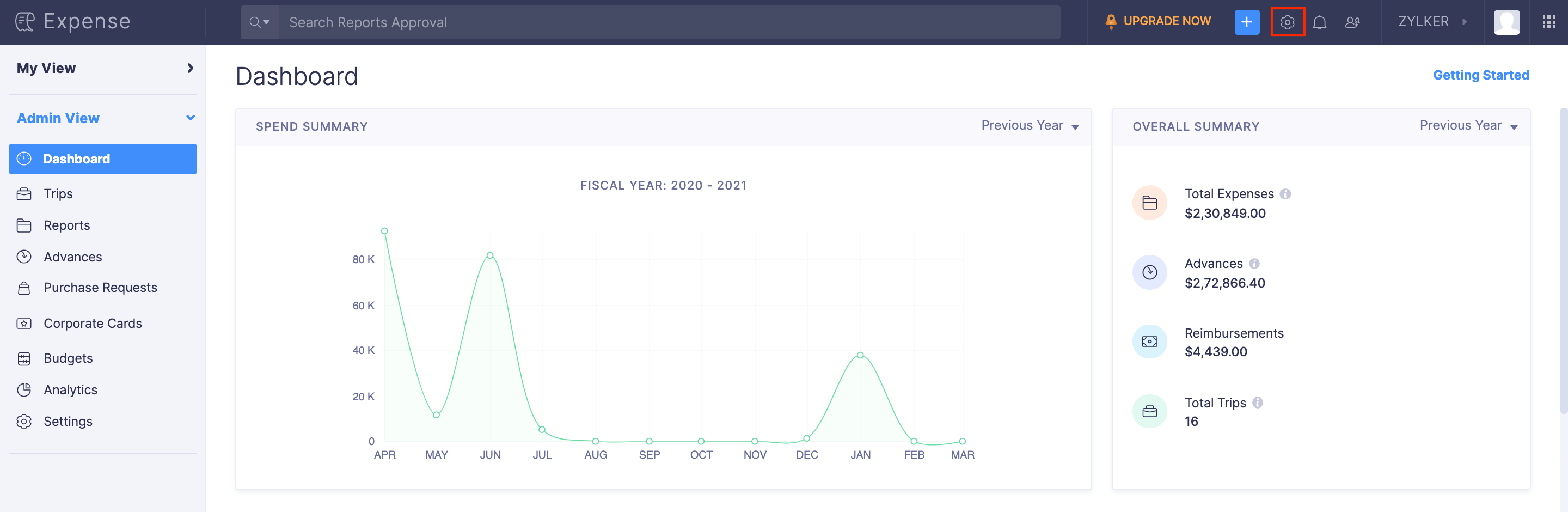This screenshot has height=512, width=1568.
Task: Expand the My View section
Action: click(190, 68)
